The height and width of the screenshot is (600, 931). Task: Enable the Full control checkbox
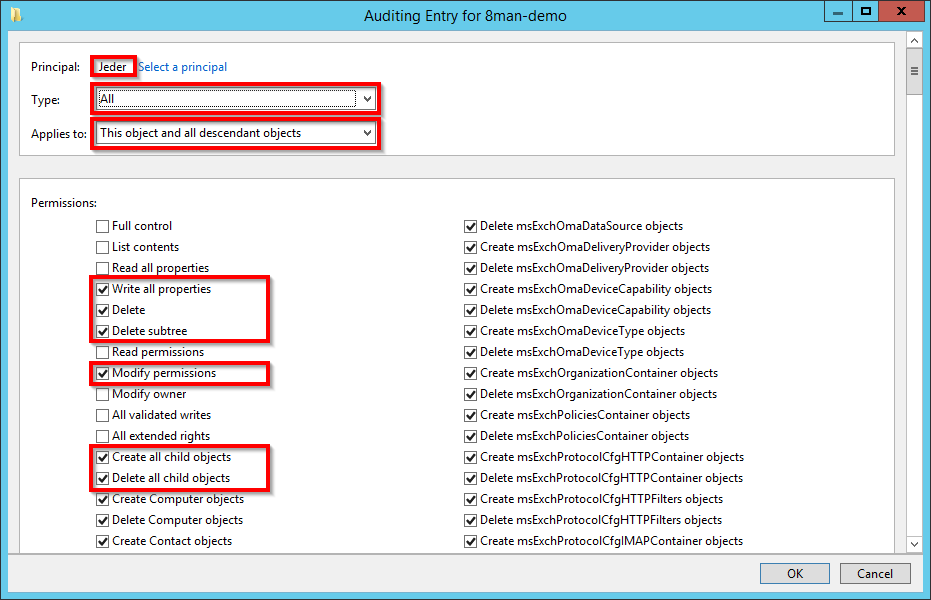click(103, 226)
